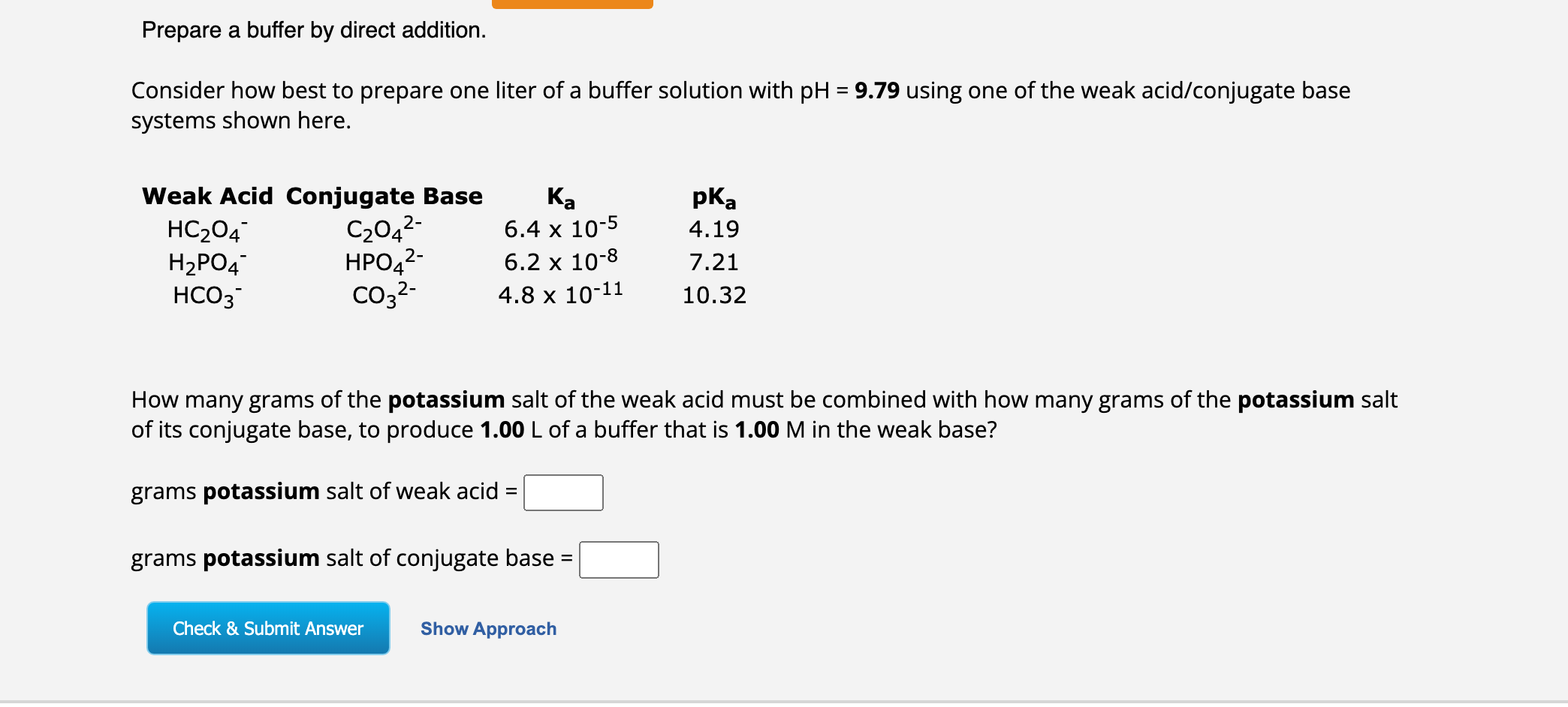Click the Conjugate Base column header

[x=384, y=195]
